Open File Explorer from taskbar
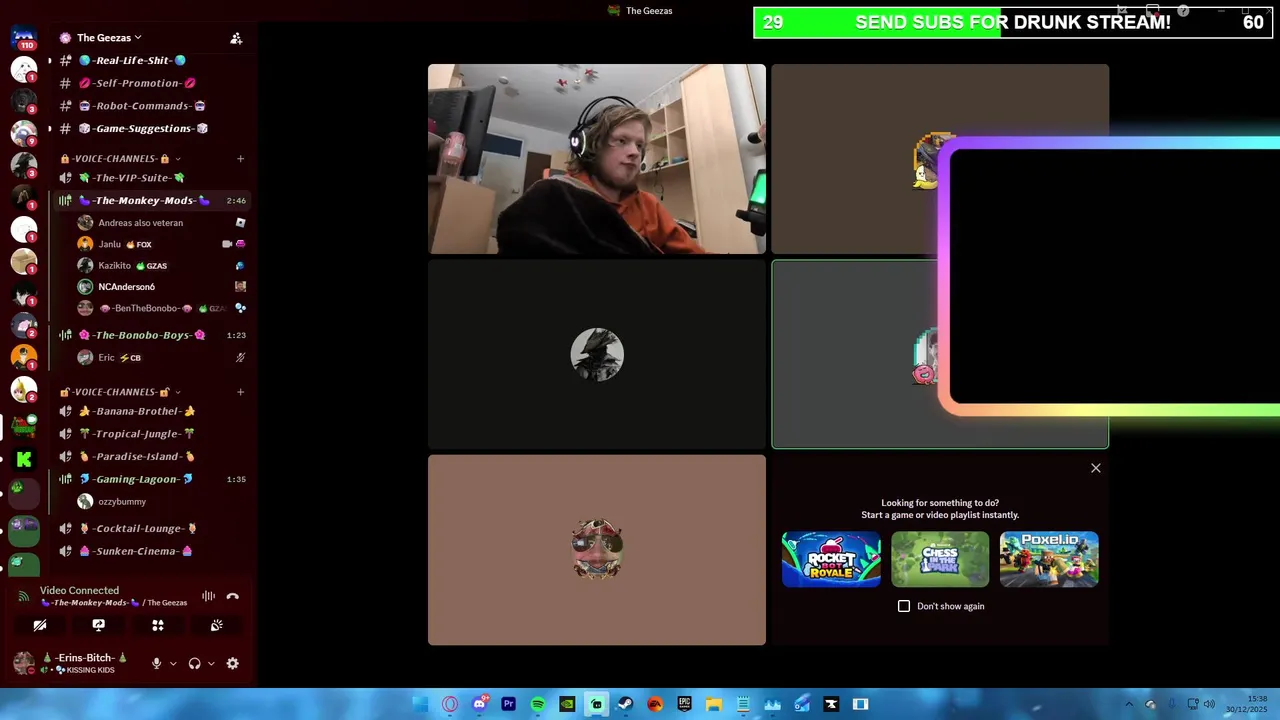This screenshot has width=1280, height=720. (714, 704)
